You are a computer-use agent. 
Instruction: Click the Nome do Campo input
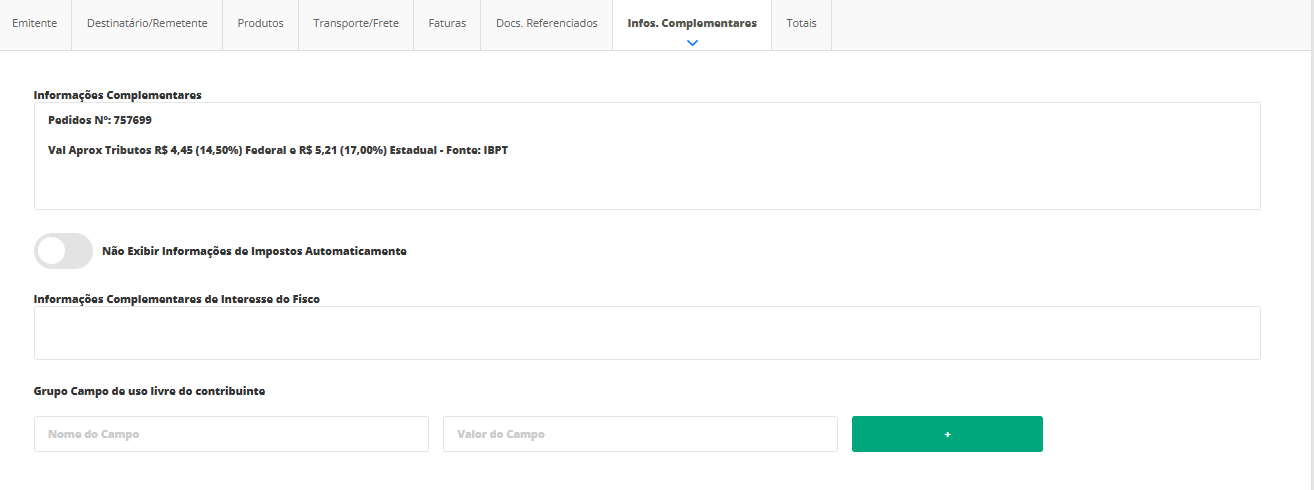[x=231, y=434]
